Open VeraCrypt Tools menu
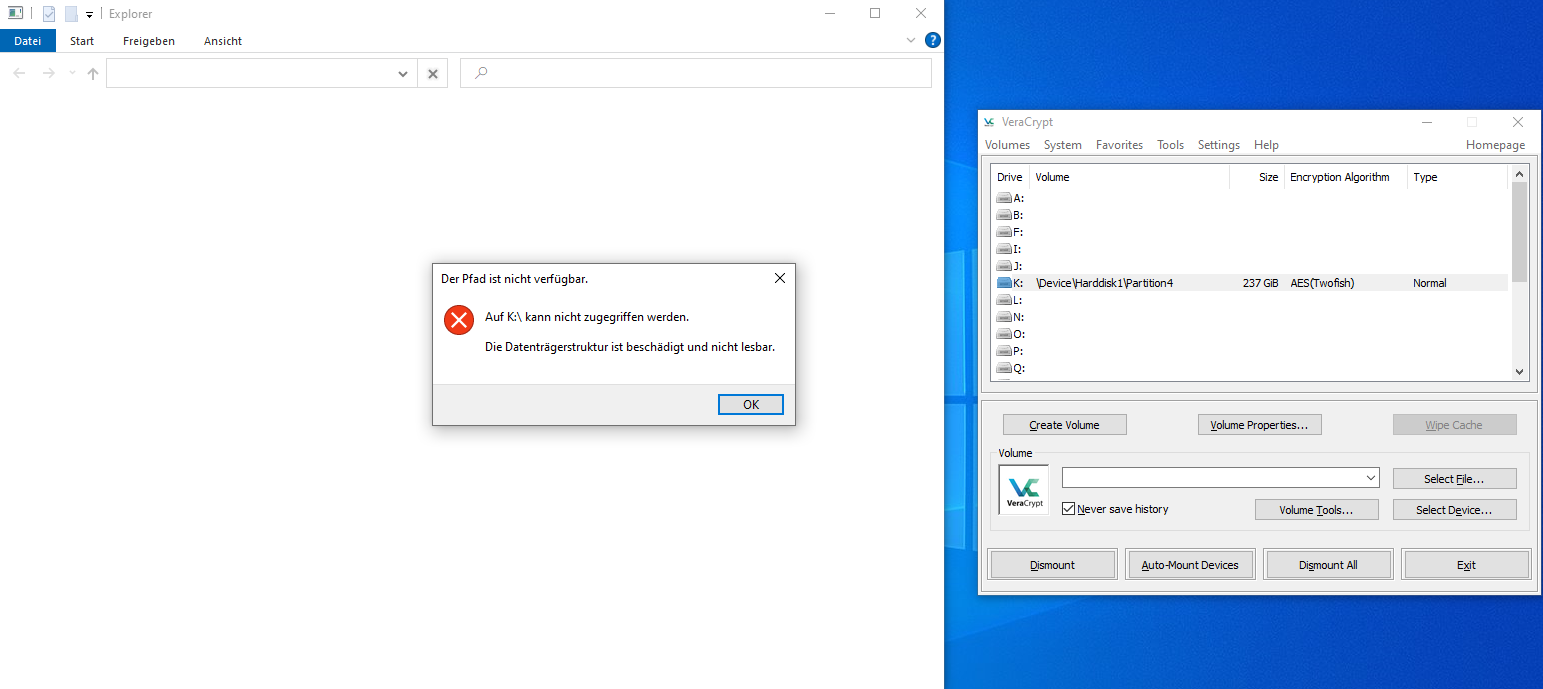 pos(1170,145)
